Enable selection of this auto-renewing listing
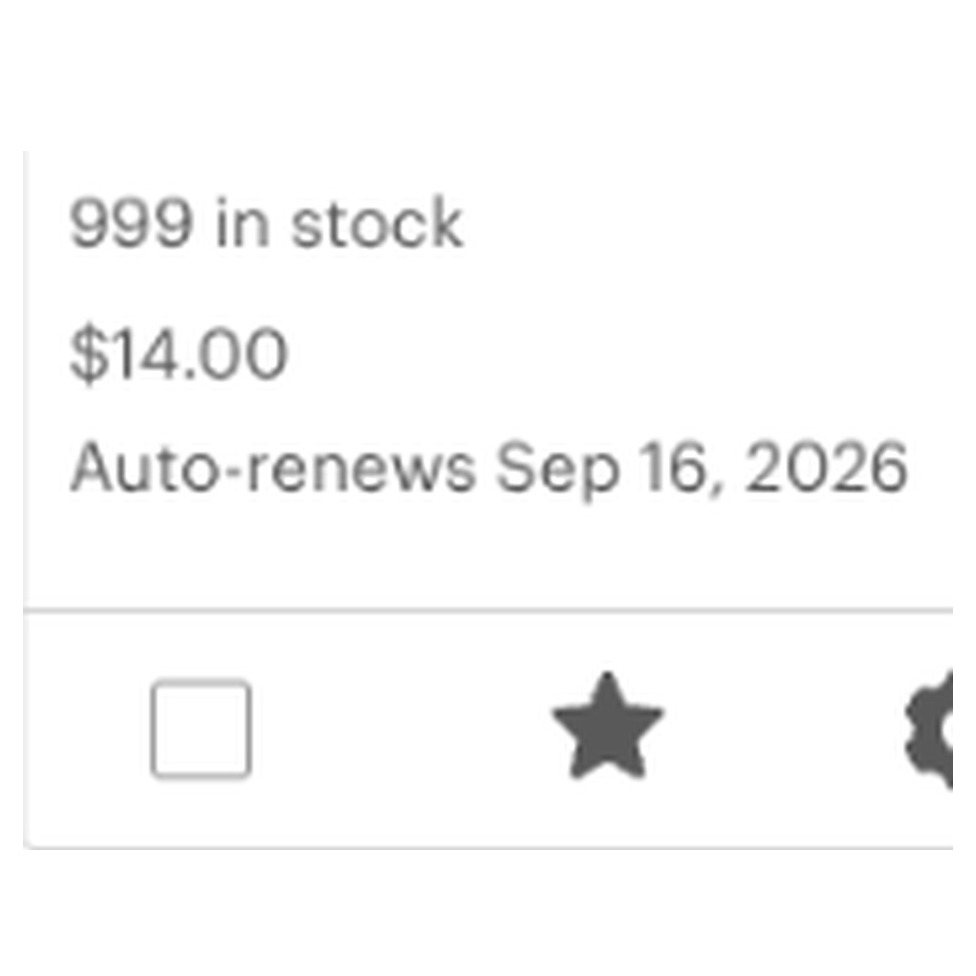The width and height of the screenshot is (976, 976). pos(201,729)
